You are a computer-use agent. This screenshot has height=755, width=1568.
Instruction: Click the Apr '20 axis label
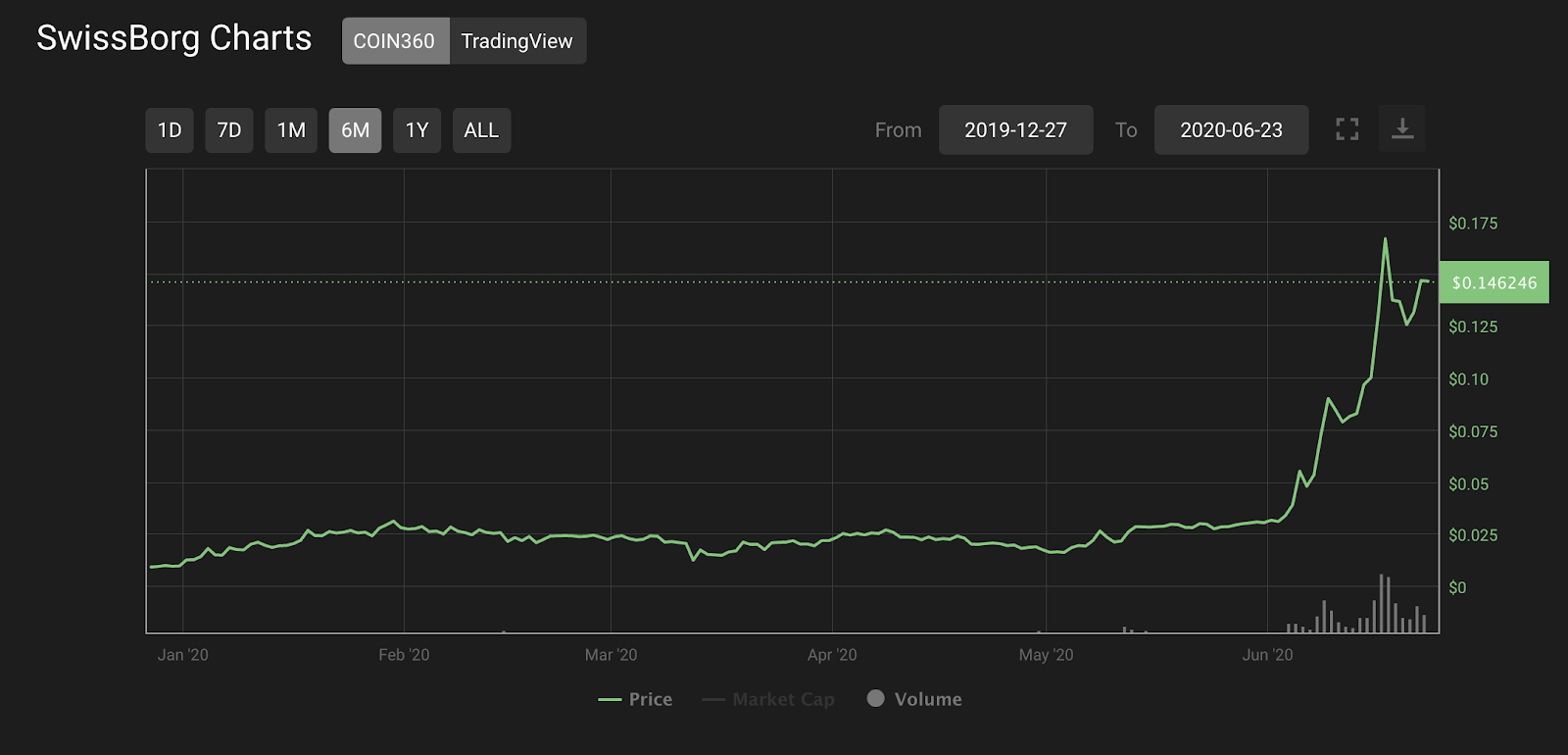pos(832,655)
